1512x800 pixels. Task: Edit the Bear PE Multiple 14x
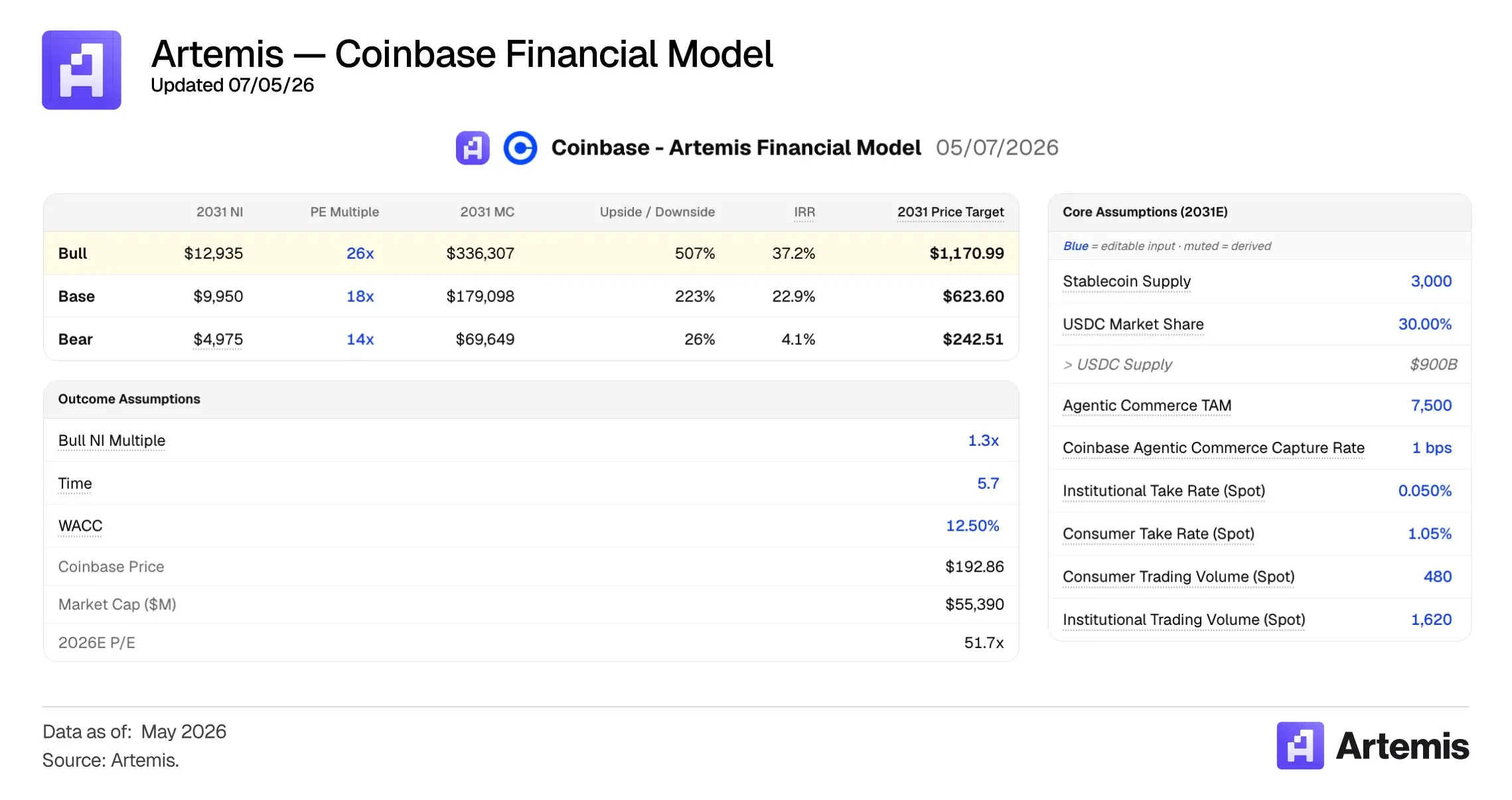360,340
